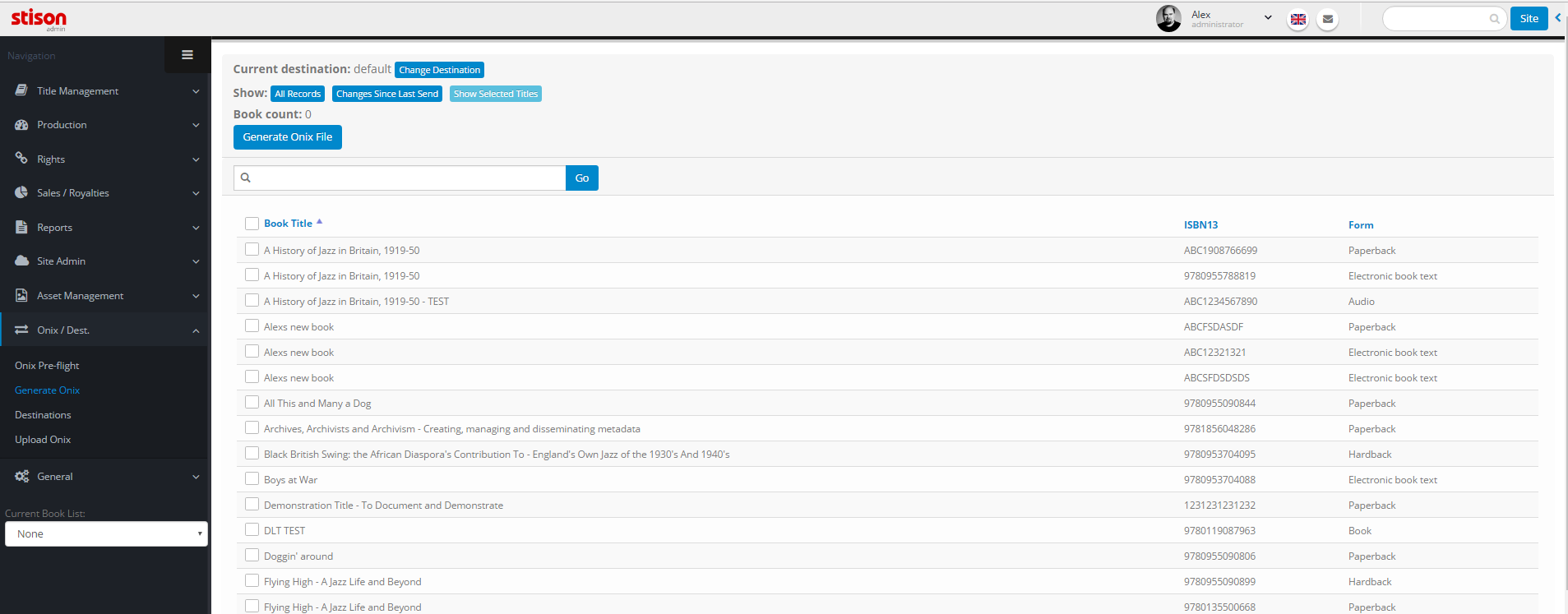Click the General gears icon in sidebar
The image size is (1568, 614).
(x=22, y=477)
